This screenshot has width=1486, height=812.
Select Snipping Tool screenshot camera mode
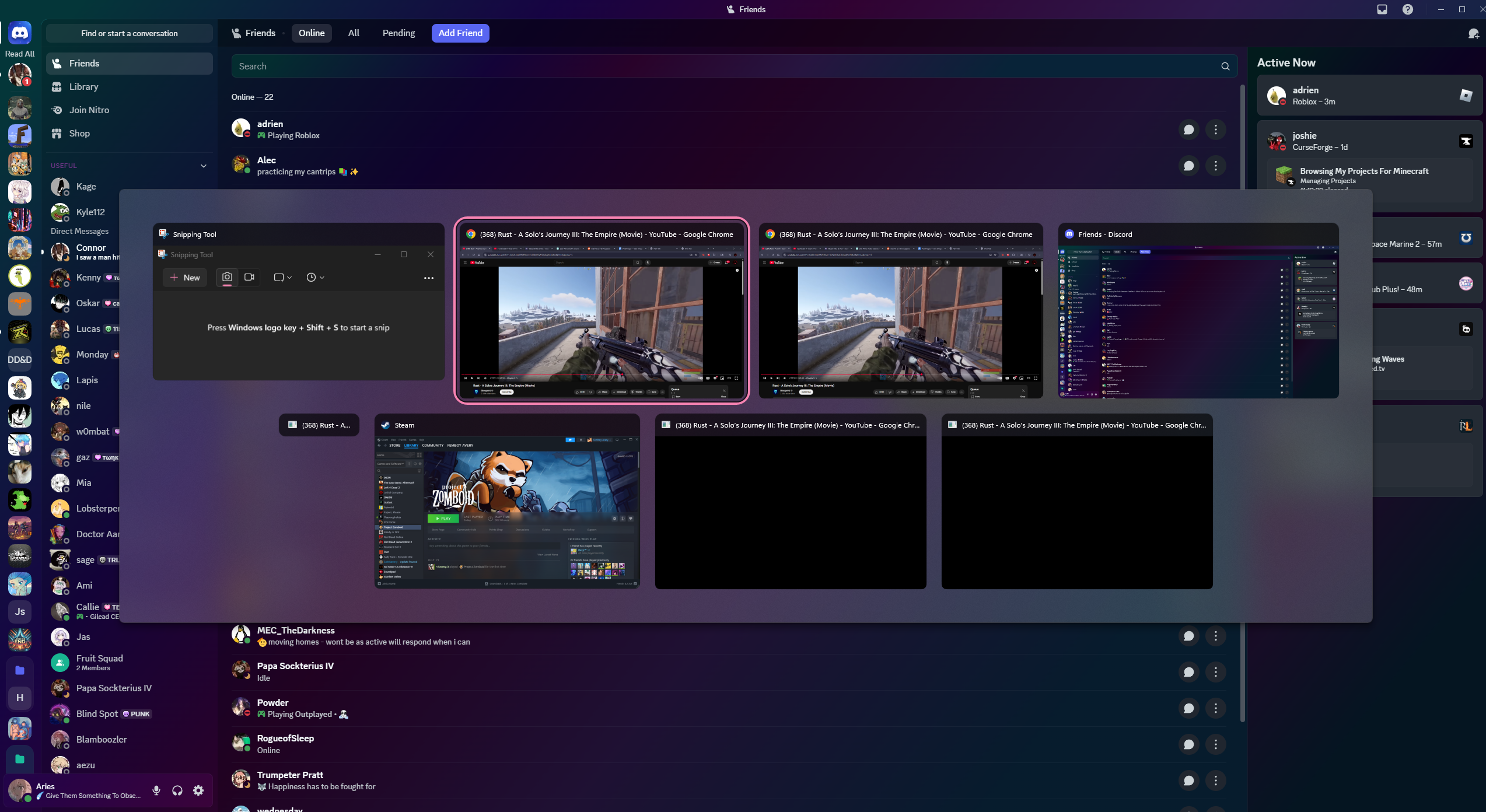227,277
